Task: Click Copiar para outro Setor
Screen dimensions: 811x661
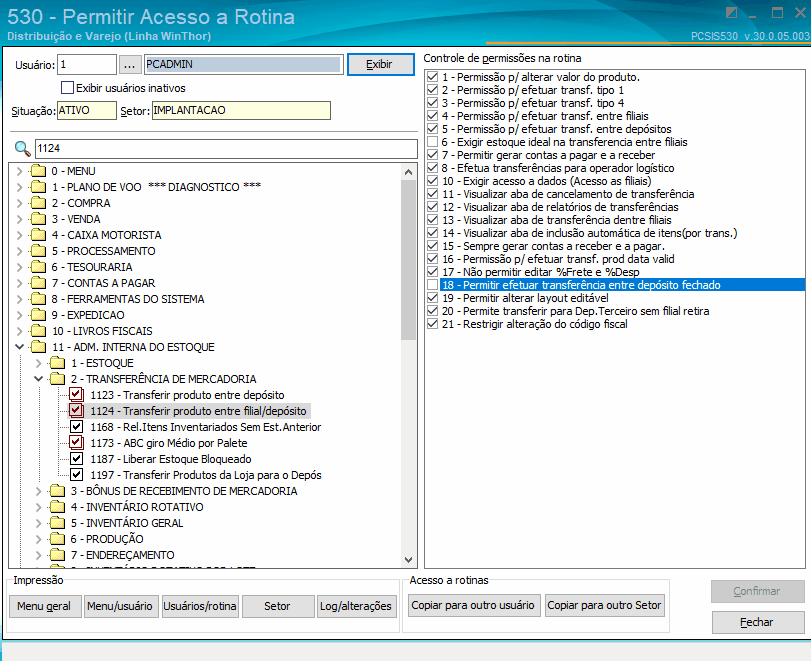Action: tap(605, 606)
